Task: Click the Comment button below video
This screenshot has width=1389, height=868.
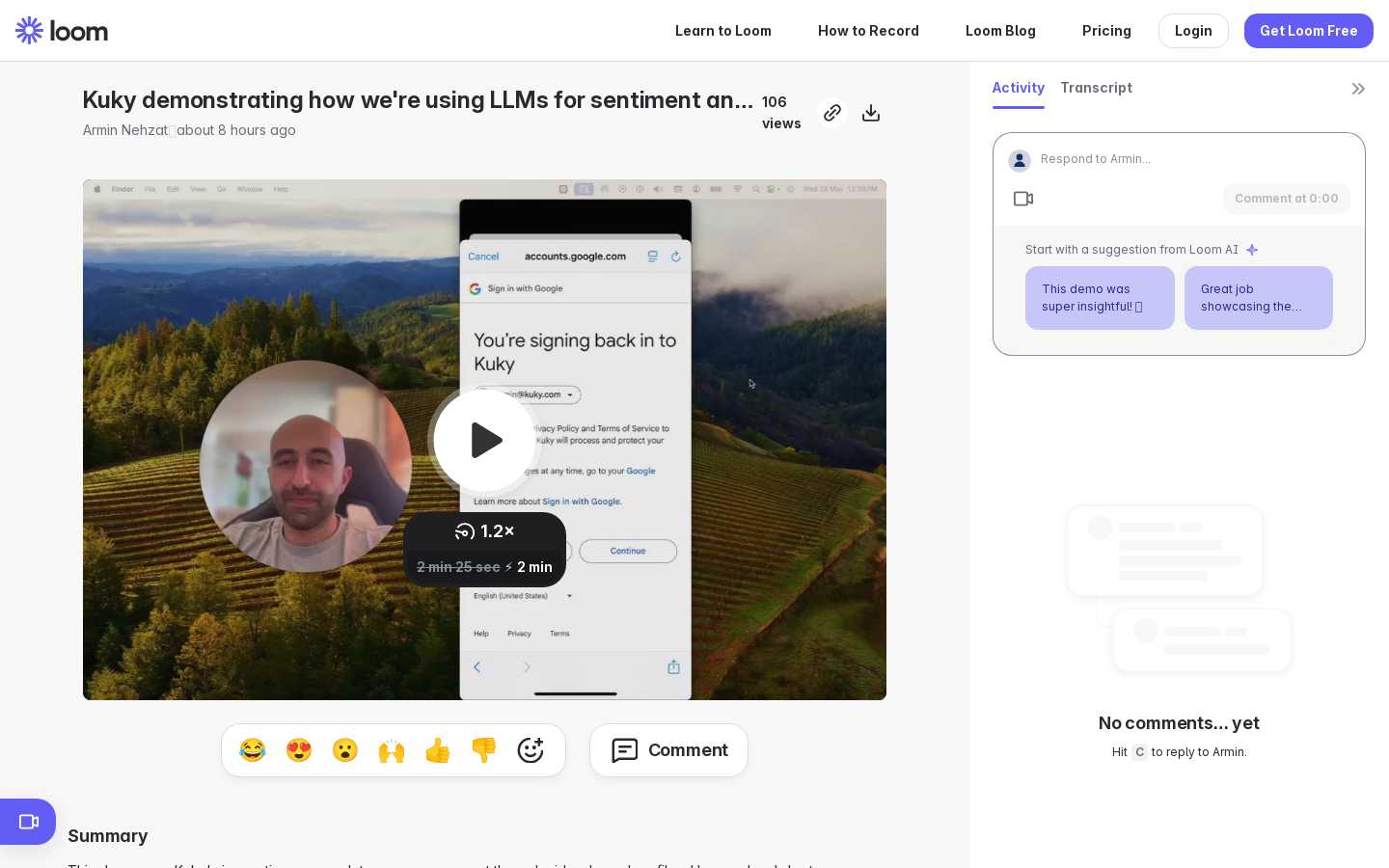Action: [668, 750]
